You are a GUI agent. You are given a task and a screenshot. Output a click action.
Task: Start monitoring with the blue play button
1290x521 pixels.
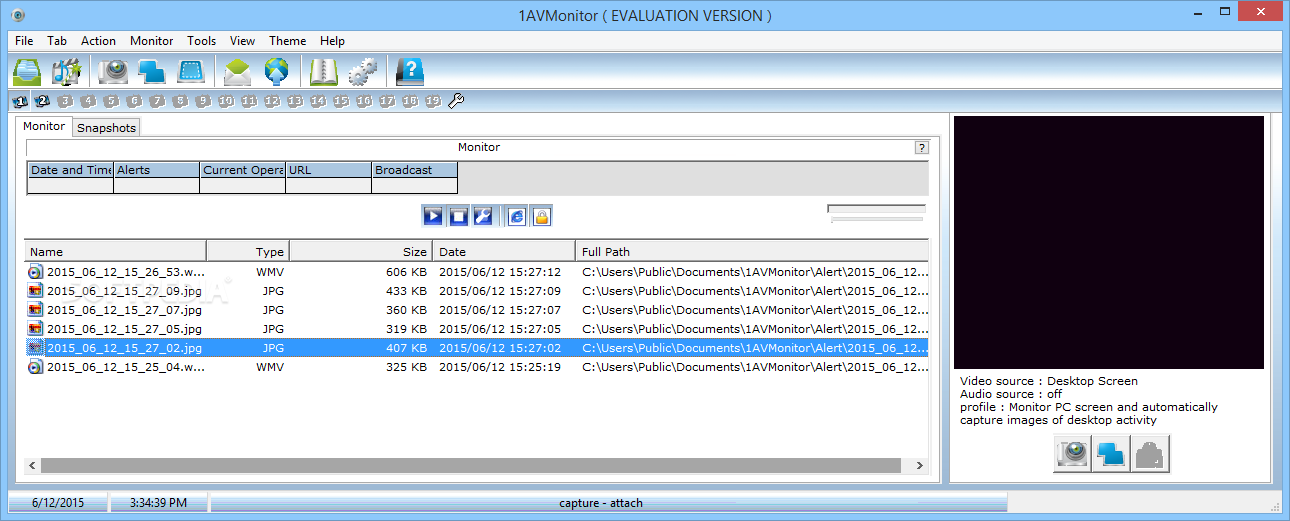click(x=432, y=216)
